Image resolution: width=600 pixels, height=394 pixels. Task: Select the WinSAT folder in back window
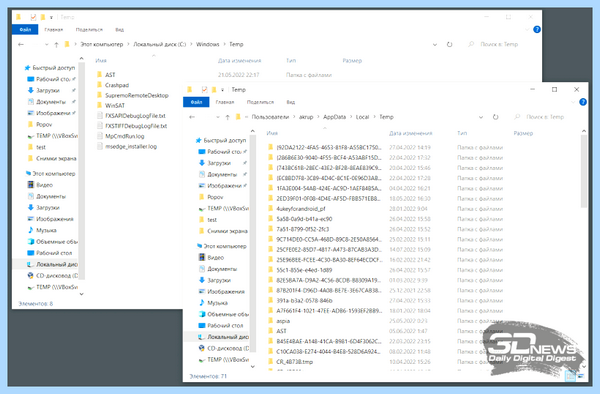pos(115,106)
